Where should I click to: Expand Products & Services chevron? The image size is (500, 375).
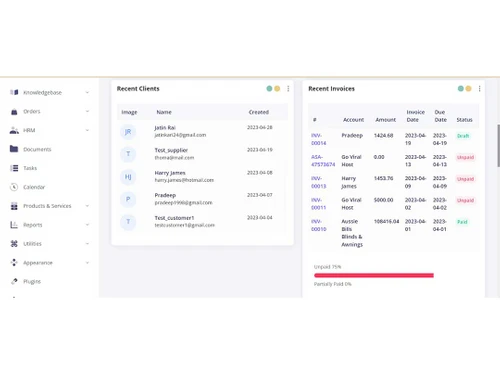tap(87, 206)
